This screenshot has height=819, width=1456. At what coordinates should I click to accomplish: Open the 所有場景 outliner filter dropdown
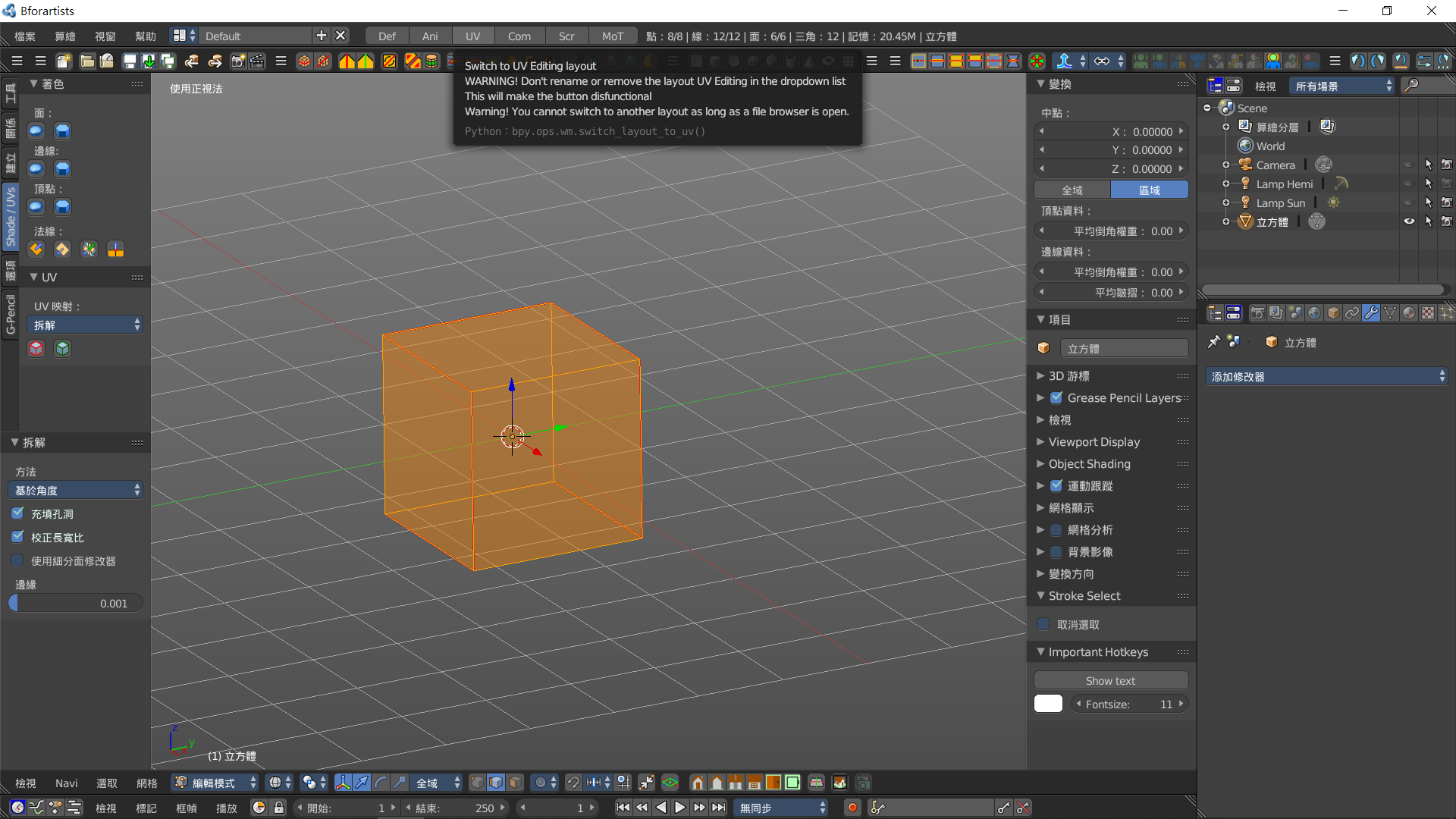1342,86
